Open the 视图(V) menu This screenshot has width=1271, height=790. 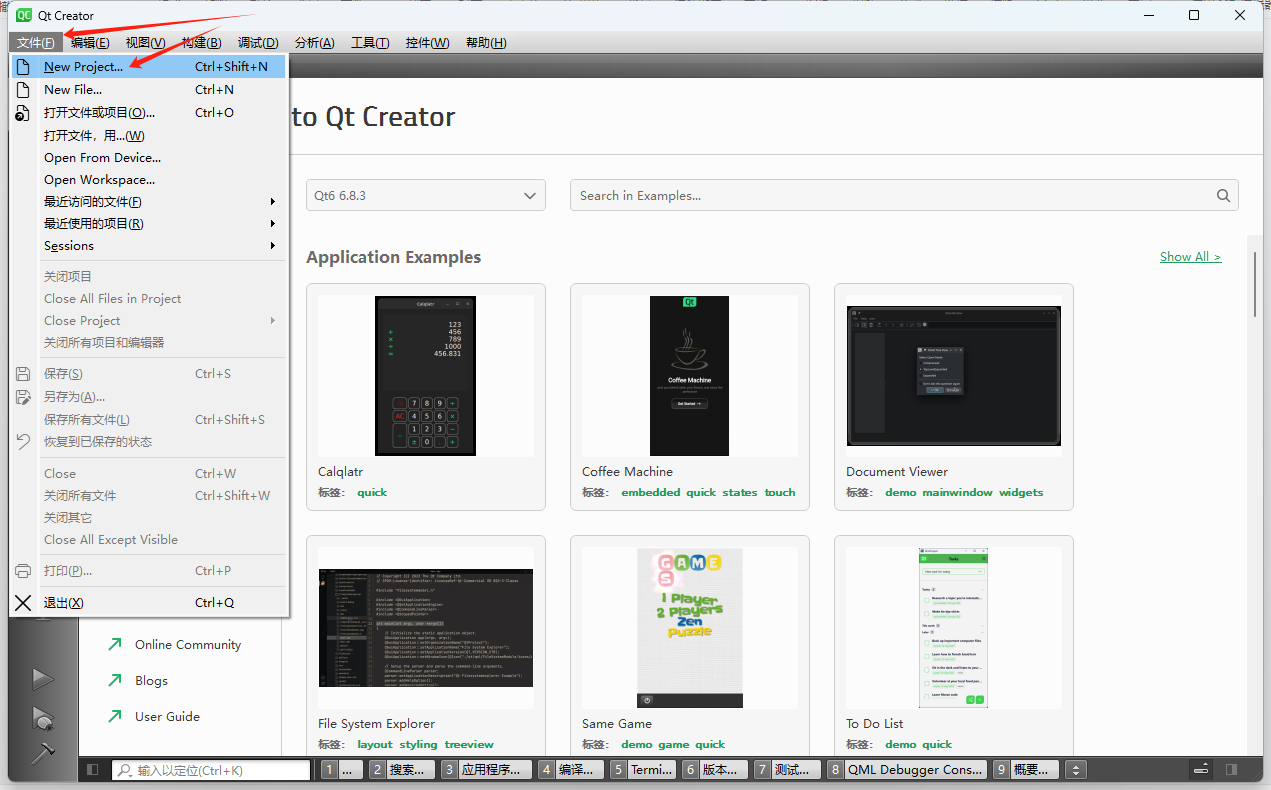(x=146, y=42)
